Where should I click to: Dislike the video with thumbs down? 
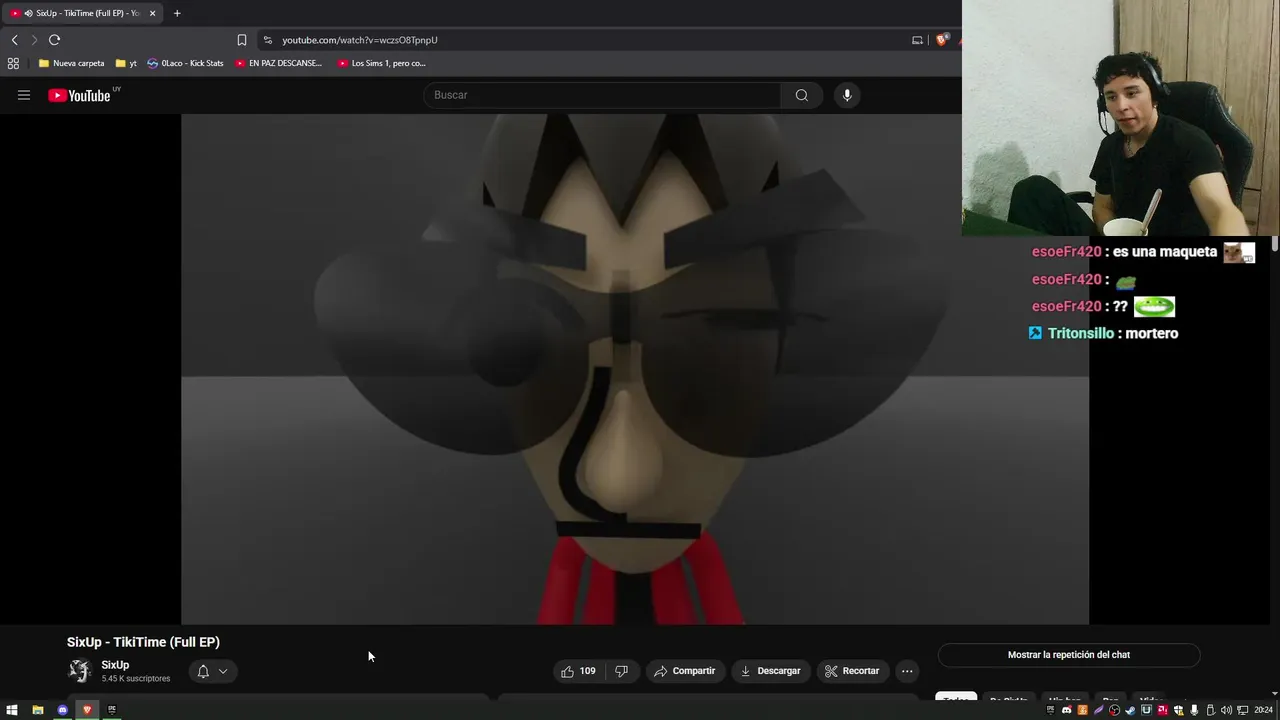(621, 671)
